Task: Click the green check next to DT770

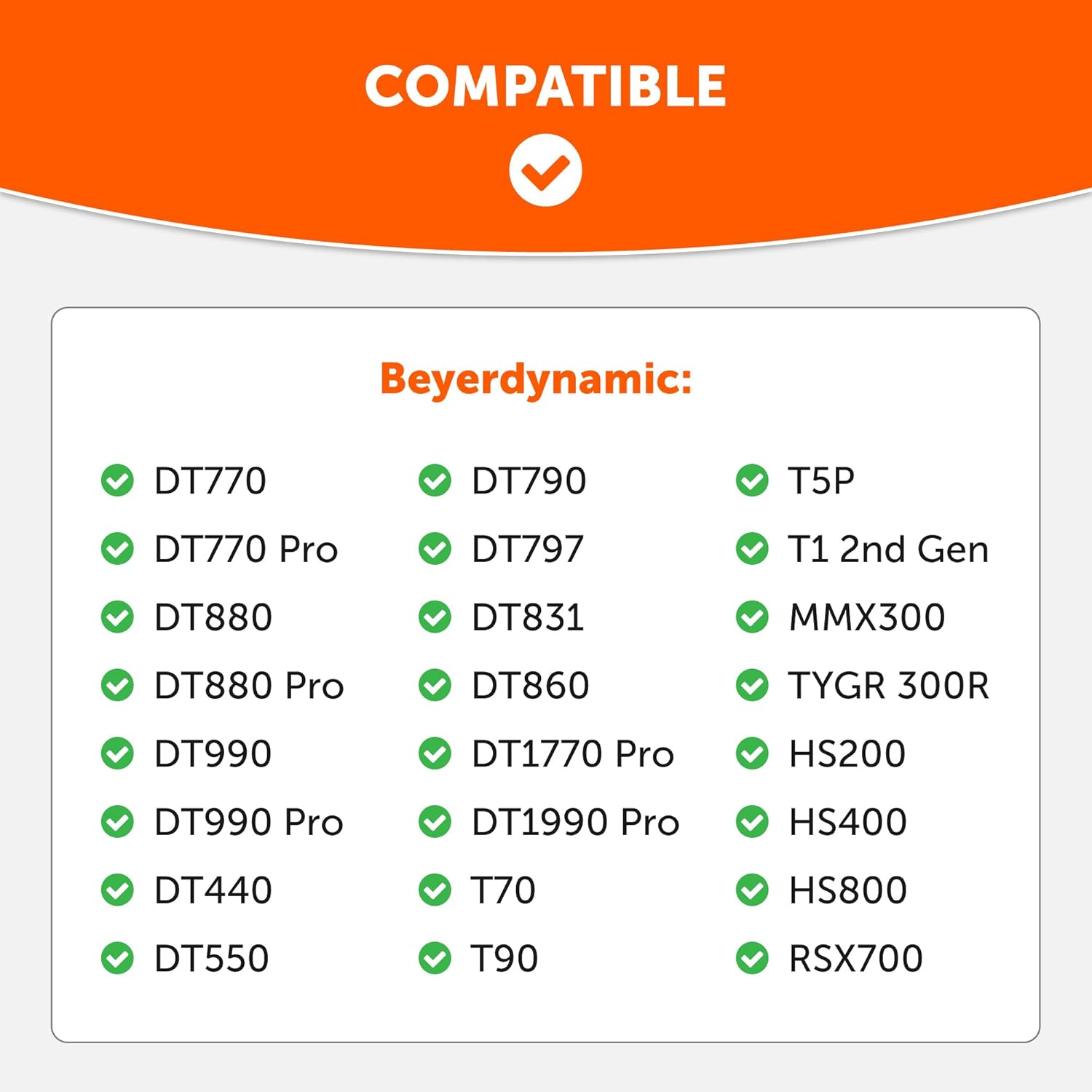Action: click(117, 480)
